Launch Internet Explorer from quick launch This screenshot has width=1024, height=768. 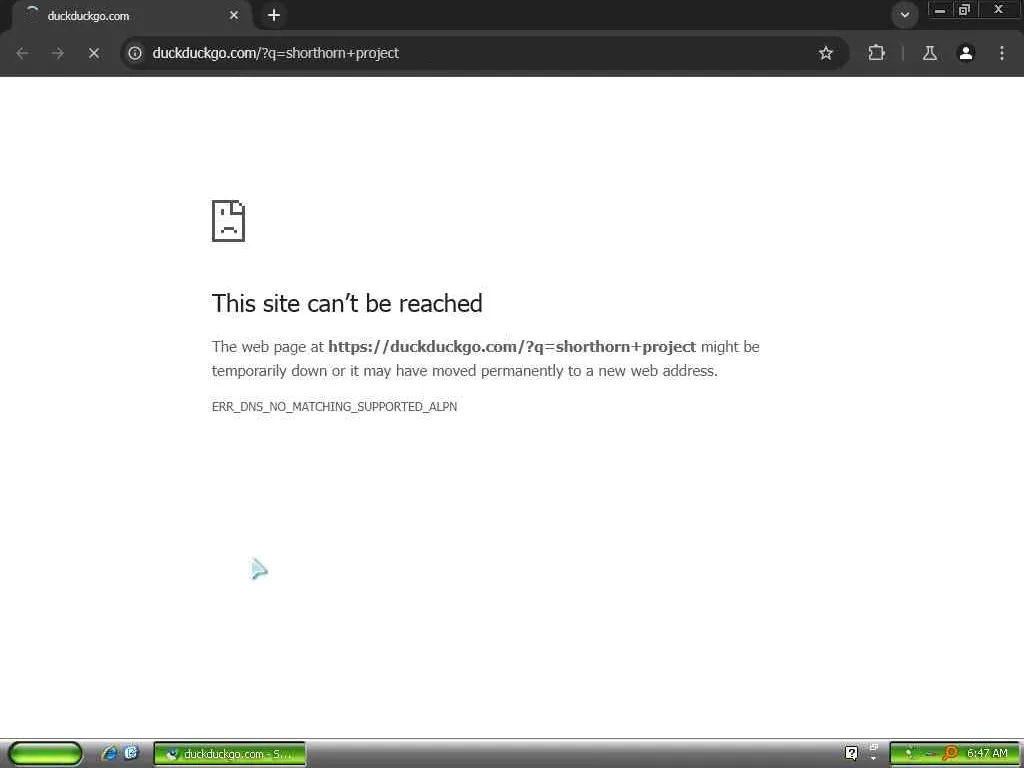(108, 754)
